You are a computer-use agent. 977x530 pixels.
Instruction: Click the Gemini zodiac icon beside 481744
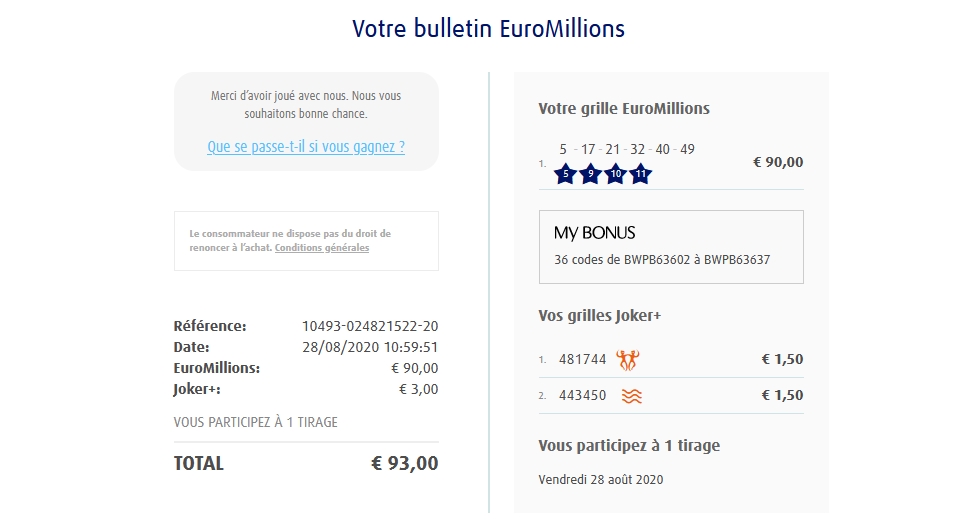tap(628, 359)
